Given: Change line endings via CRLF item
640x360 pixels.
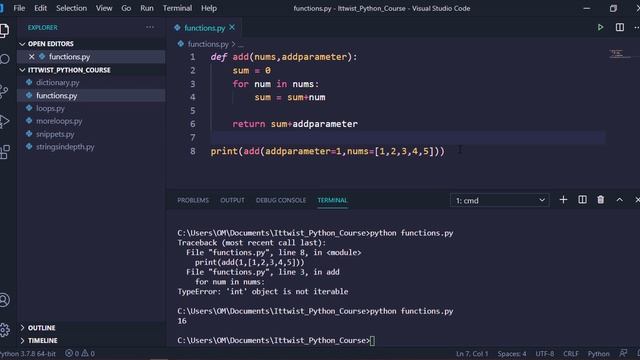Looking at the screenshot, I should point(571,353).
